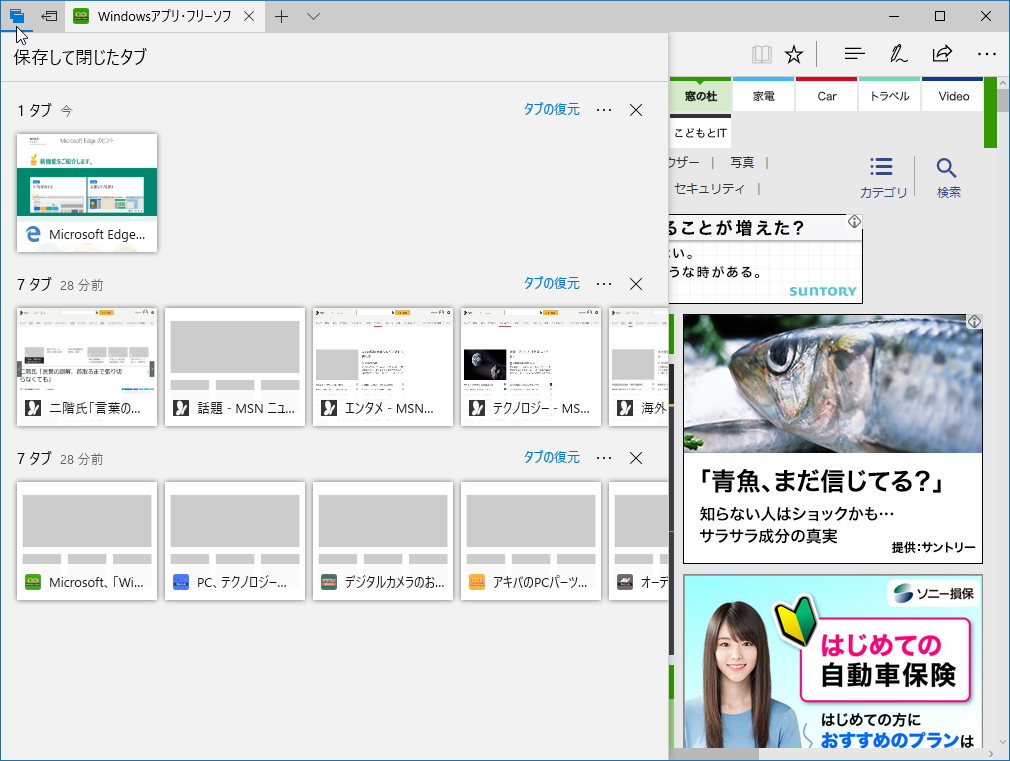Open Settings and more with the ellipsis icon

coord(987,54)
